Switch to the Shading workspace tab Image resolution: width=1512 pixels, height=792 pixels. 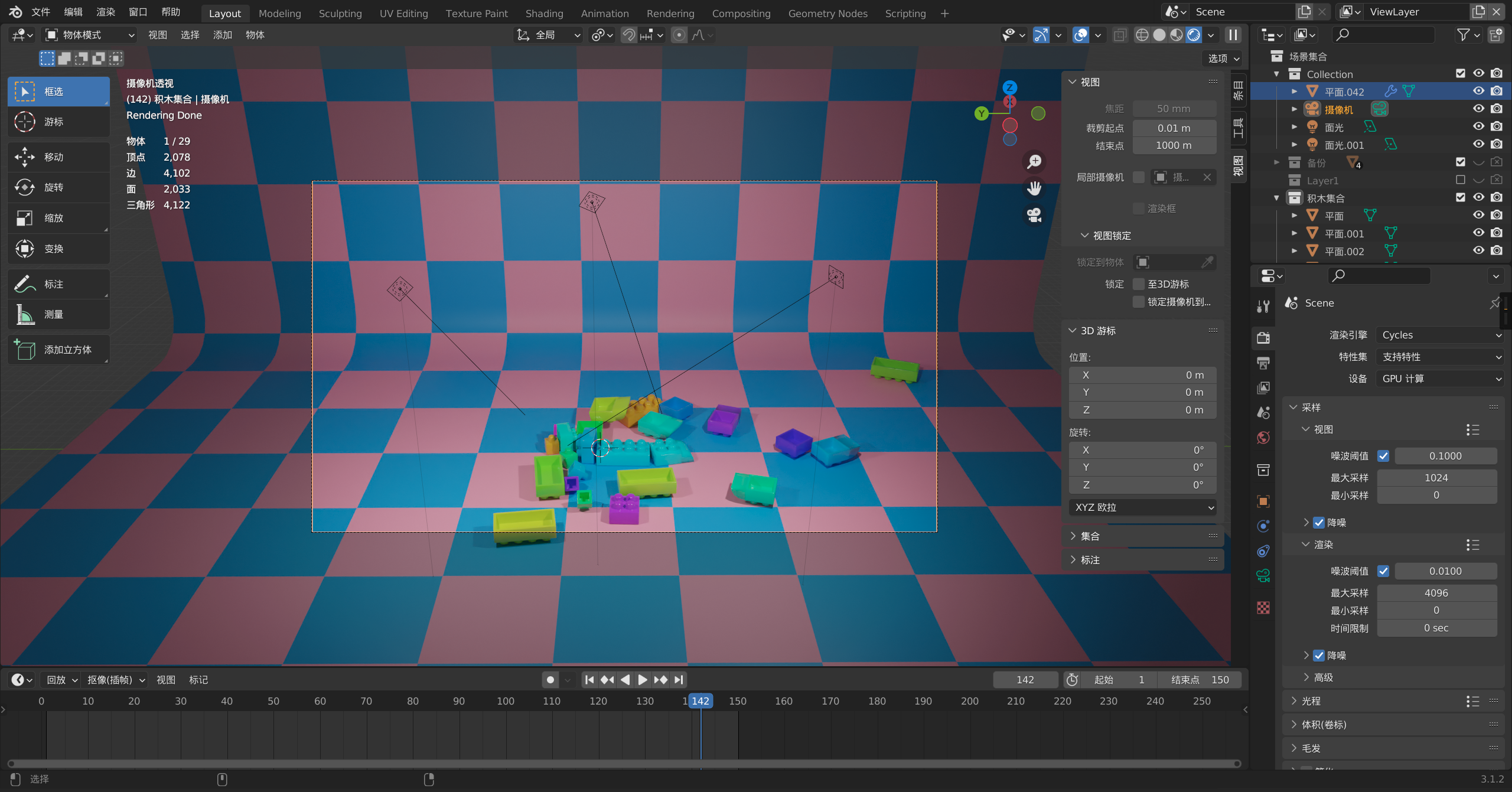[545, 13]
